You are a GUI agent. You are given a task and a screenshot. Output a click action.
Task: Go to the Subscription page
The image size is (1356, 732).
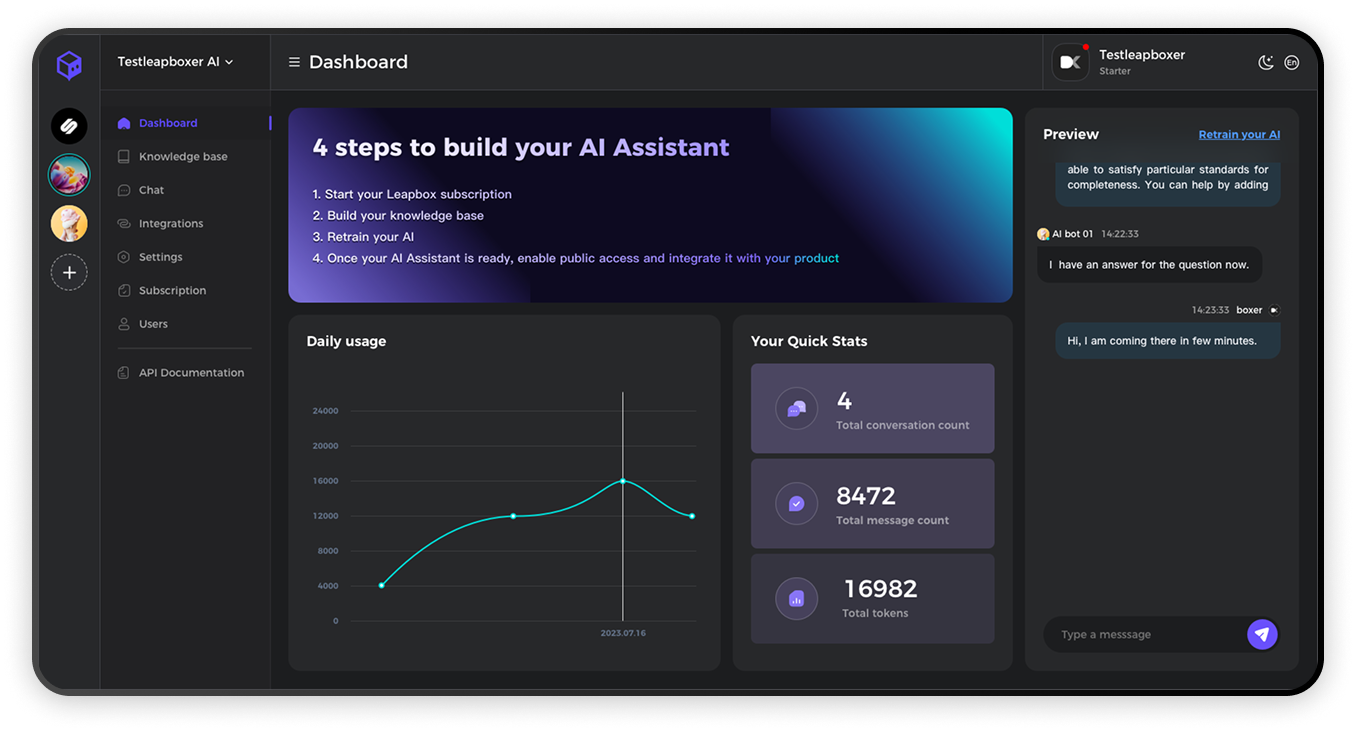point(172,291)
